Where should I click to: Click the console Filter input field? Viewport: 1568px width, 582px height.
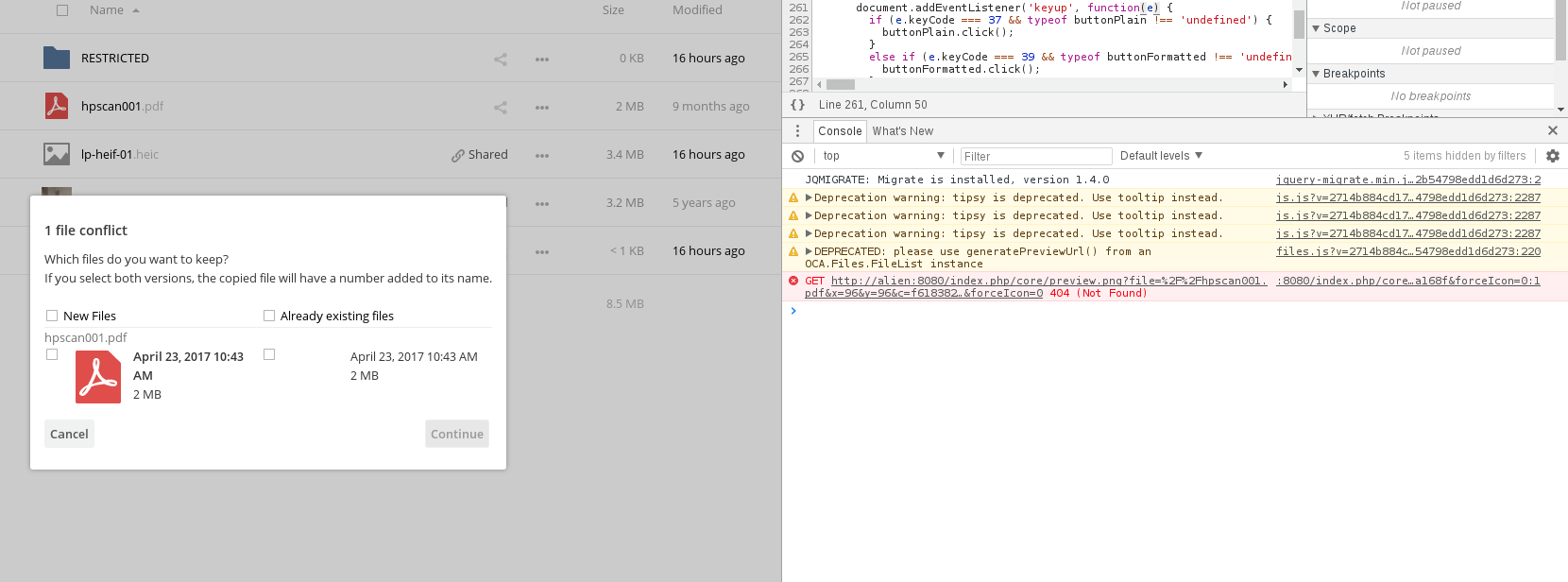point(1036,156)
